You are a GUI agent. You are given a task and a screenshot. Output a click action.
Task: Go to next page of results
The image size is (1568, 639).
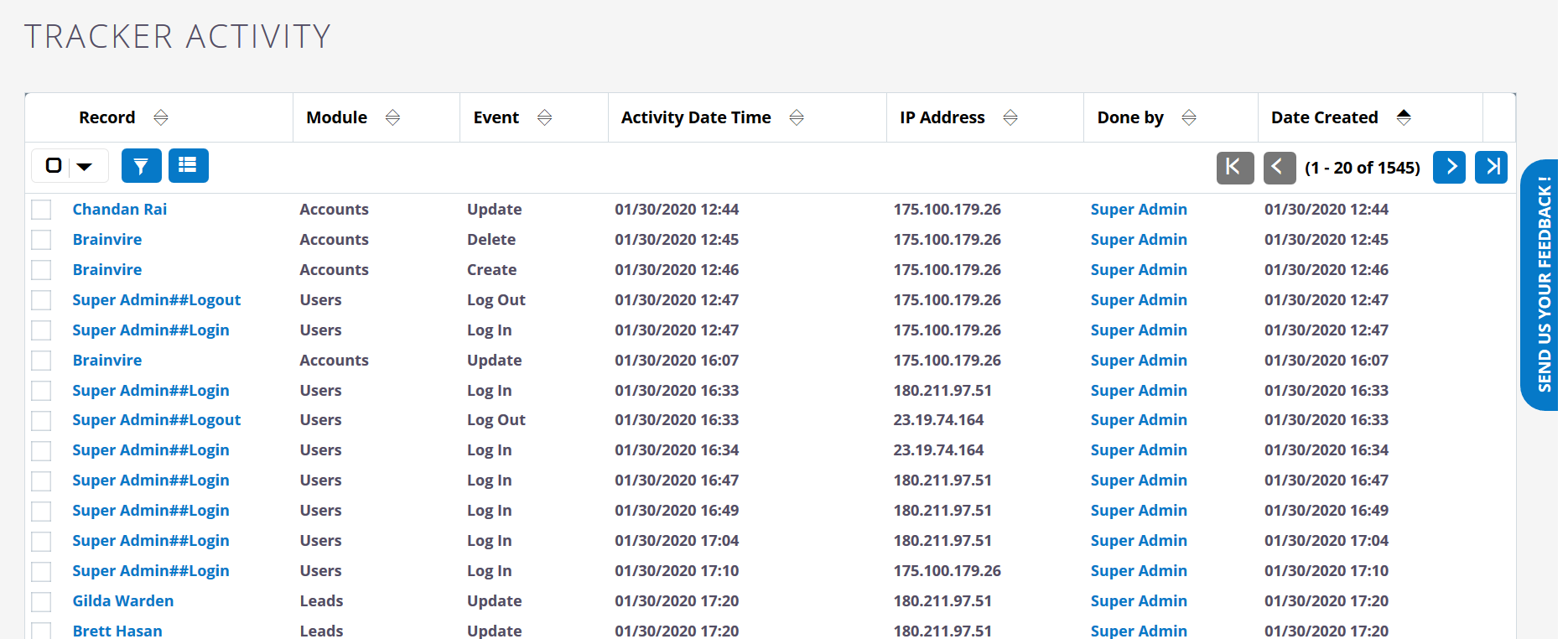[1449, 168]
